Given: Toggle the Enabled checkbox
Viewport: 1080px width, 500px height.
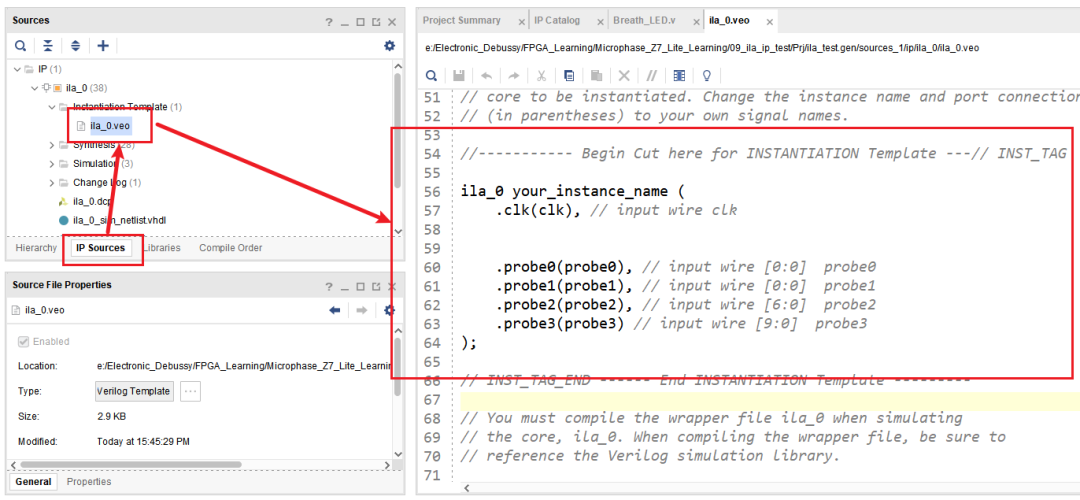Looking at the screenshot, I should click(23, 342).
